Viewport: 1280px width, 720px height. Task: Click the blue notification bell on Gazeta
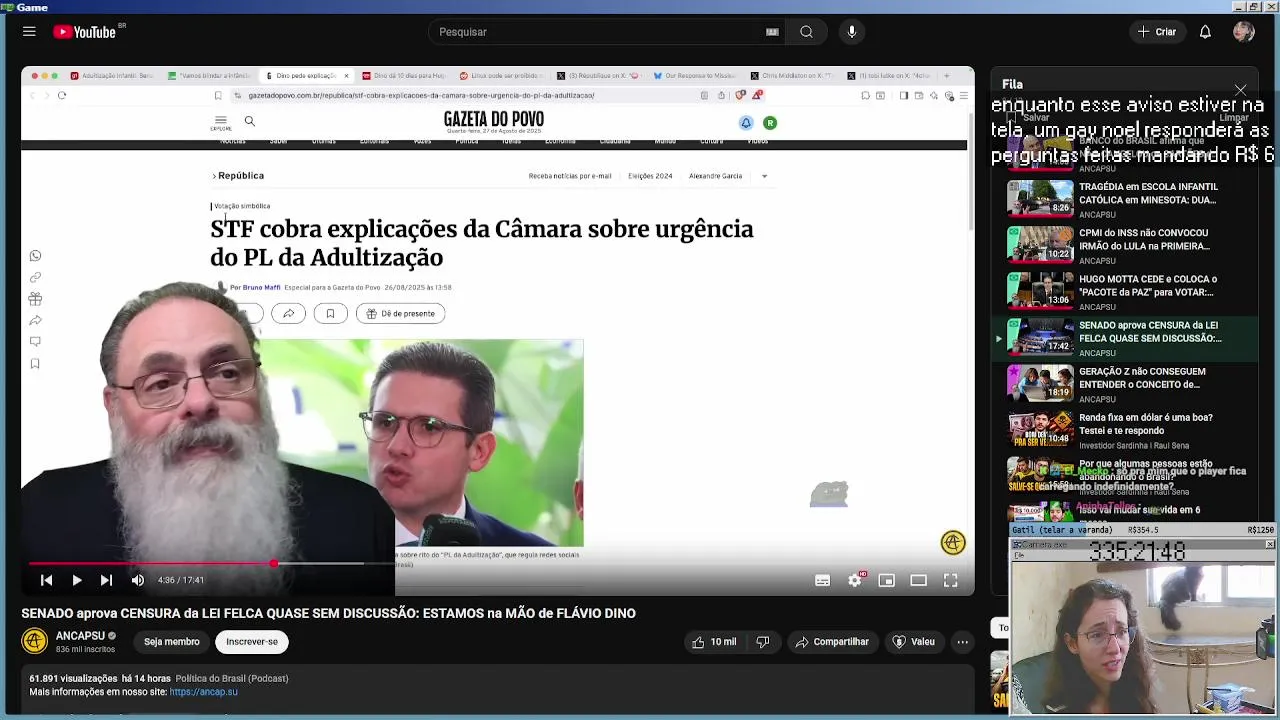(x=746, y=123)
